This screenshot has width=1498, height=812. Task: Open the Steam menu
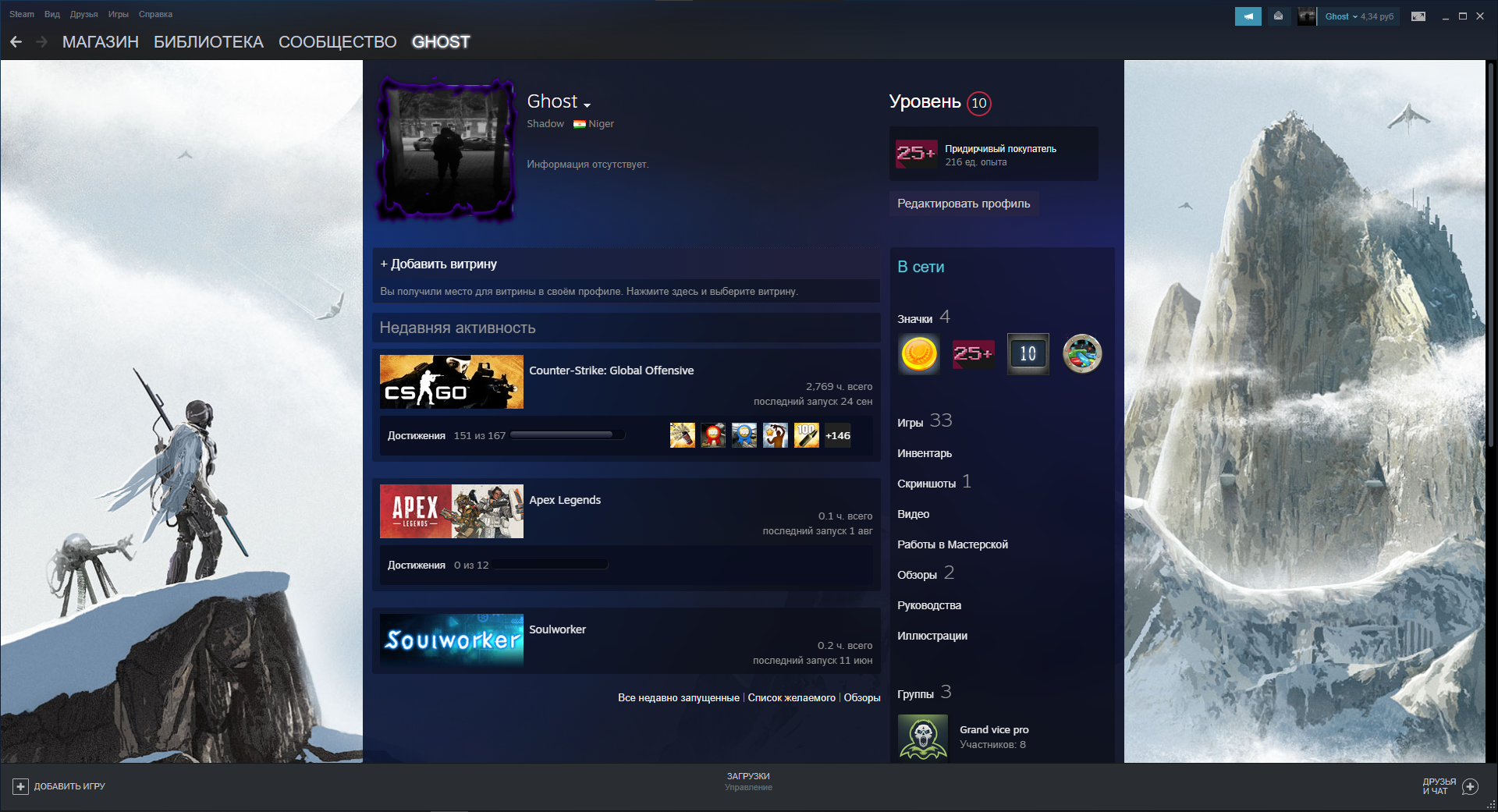(x=22, y=14)
